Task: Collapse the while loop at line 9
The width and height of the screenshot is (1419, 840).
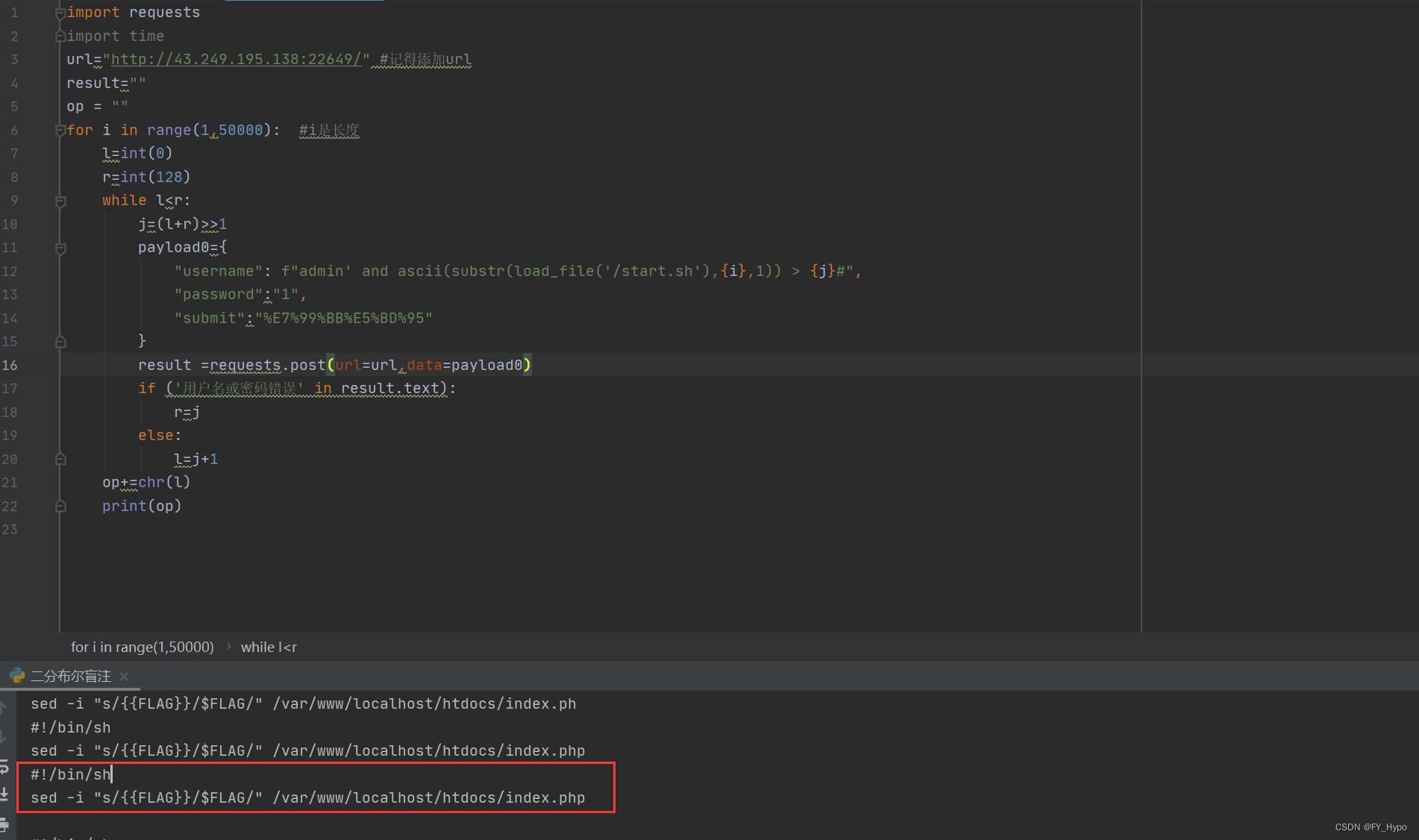Action: coord(60,201)
